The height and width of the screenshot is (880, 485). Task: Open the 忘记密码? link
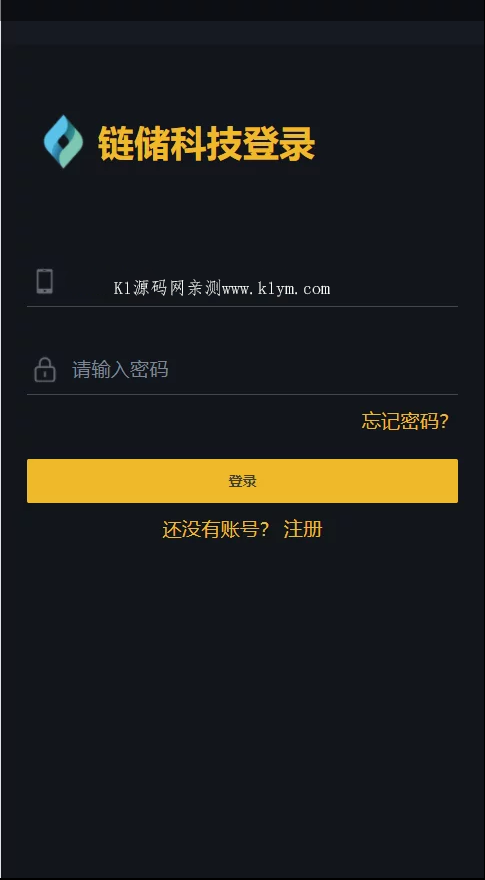click(x=405, y=421)
